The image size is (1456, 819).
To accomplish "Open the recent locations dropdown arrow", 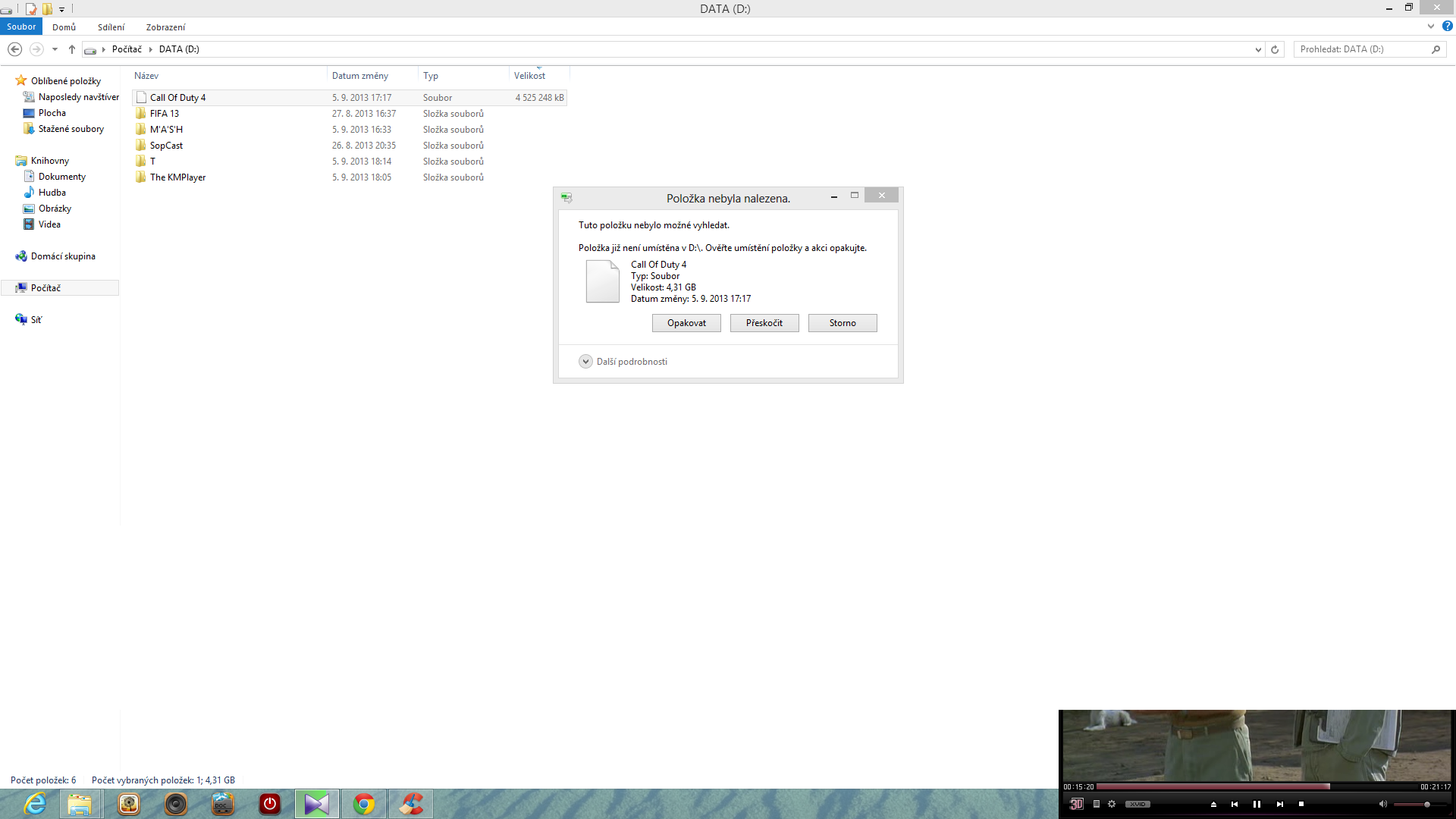I will 55,49.
